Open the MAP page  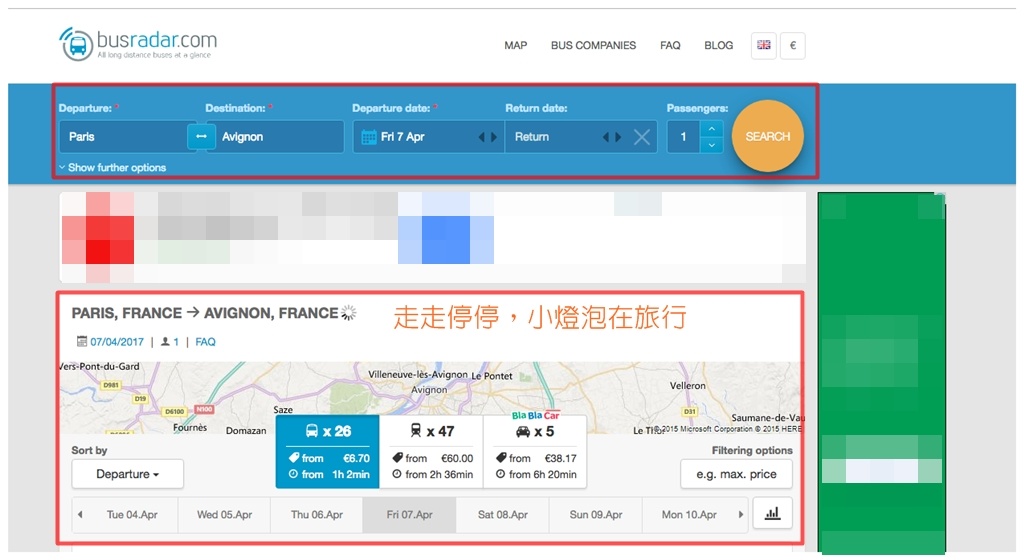[x=515, y=45]
